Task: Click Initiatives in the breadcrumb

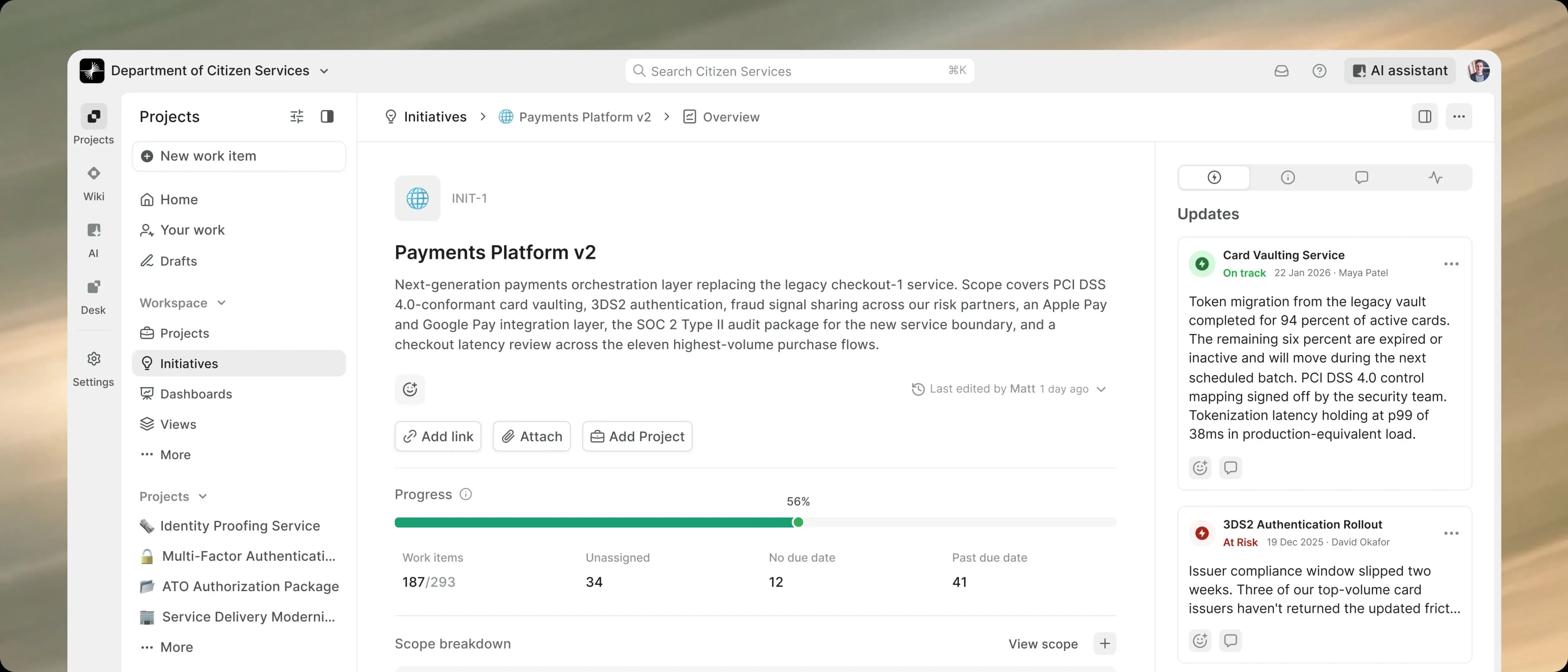Action: click(x=425, y=117)
